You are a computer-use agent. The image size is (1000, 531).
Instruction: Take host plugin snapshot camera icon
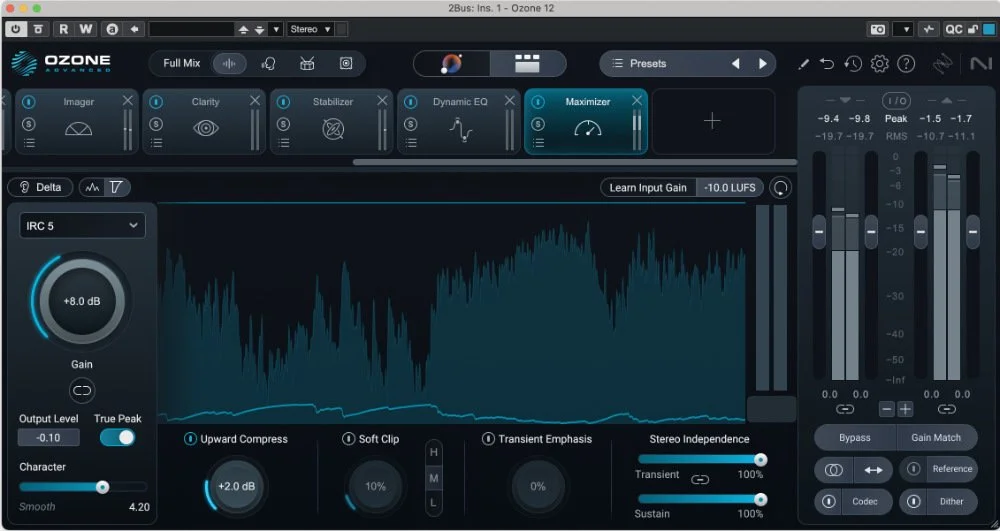878,29
